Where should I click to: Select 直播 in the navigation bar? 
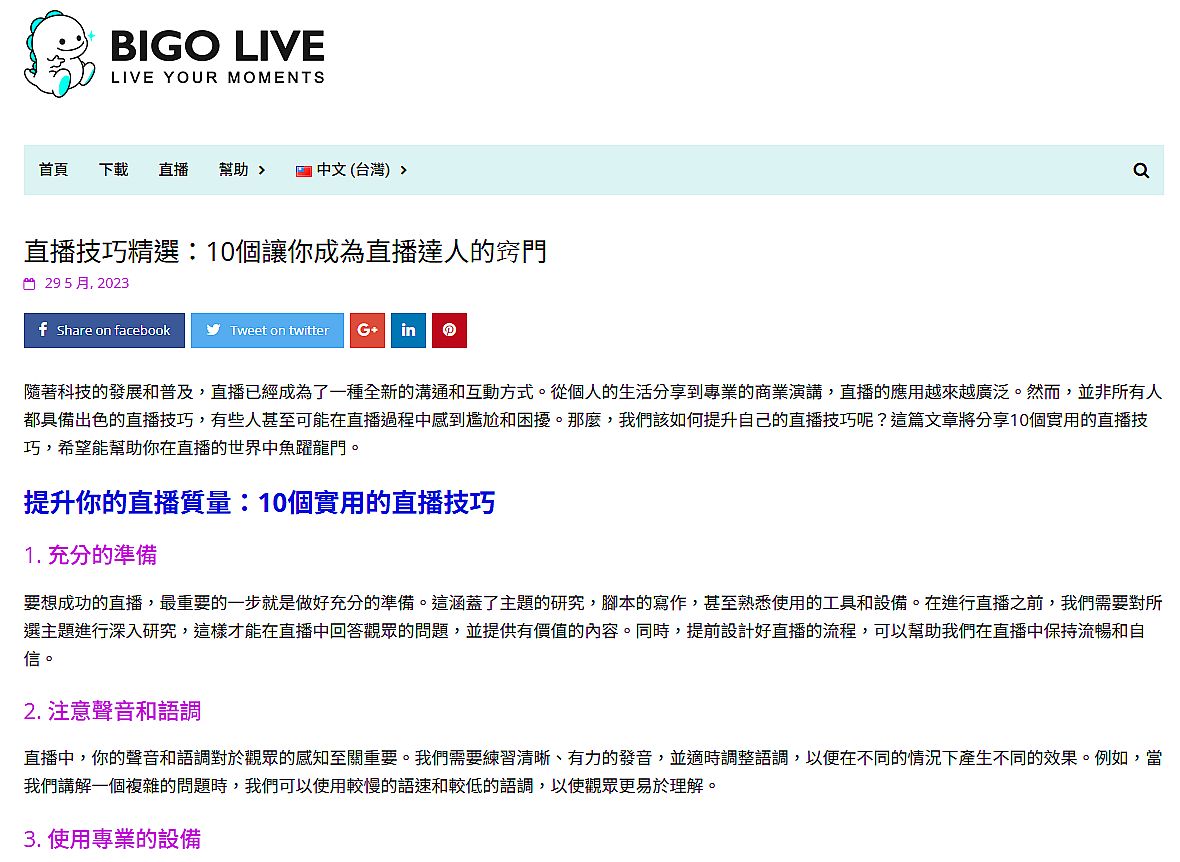pos(173,170)
